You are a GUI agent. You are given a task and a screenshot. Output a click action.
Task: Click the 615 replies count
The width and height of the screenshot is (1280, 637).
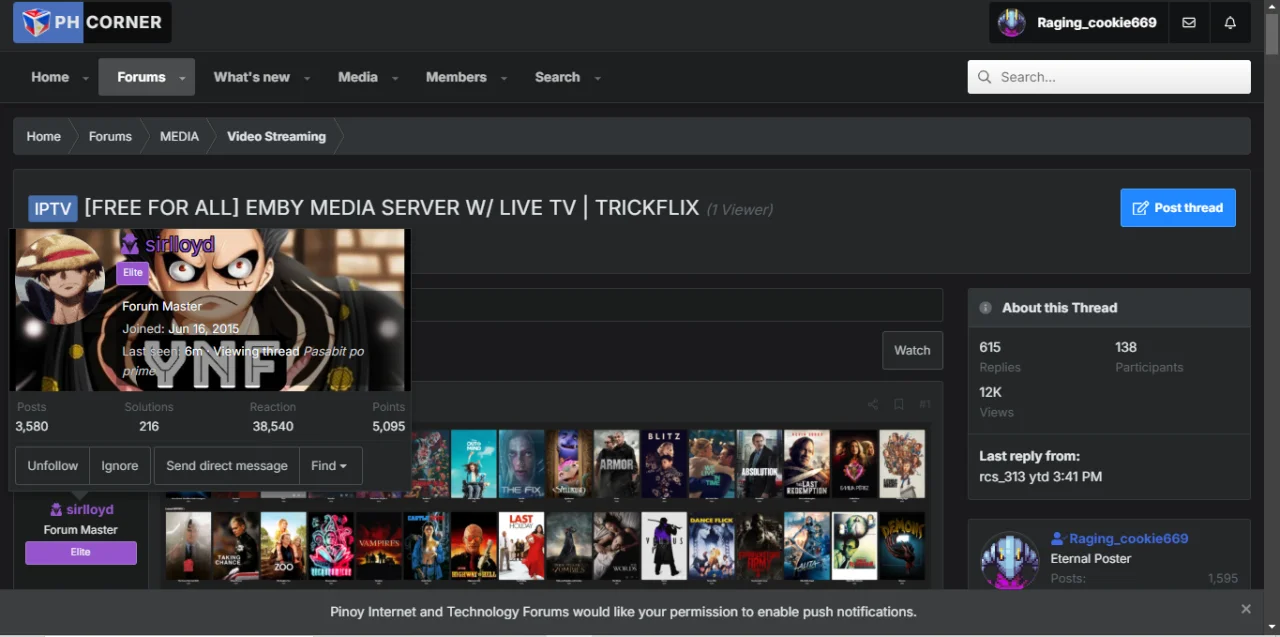tap(990, 347)
